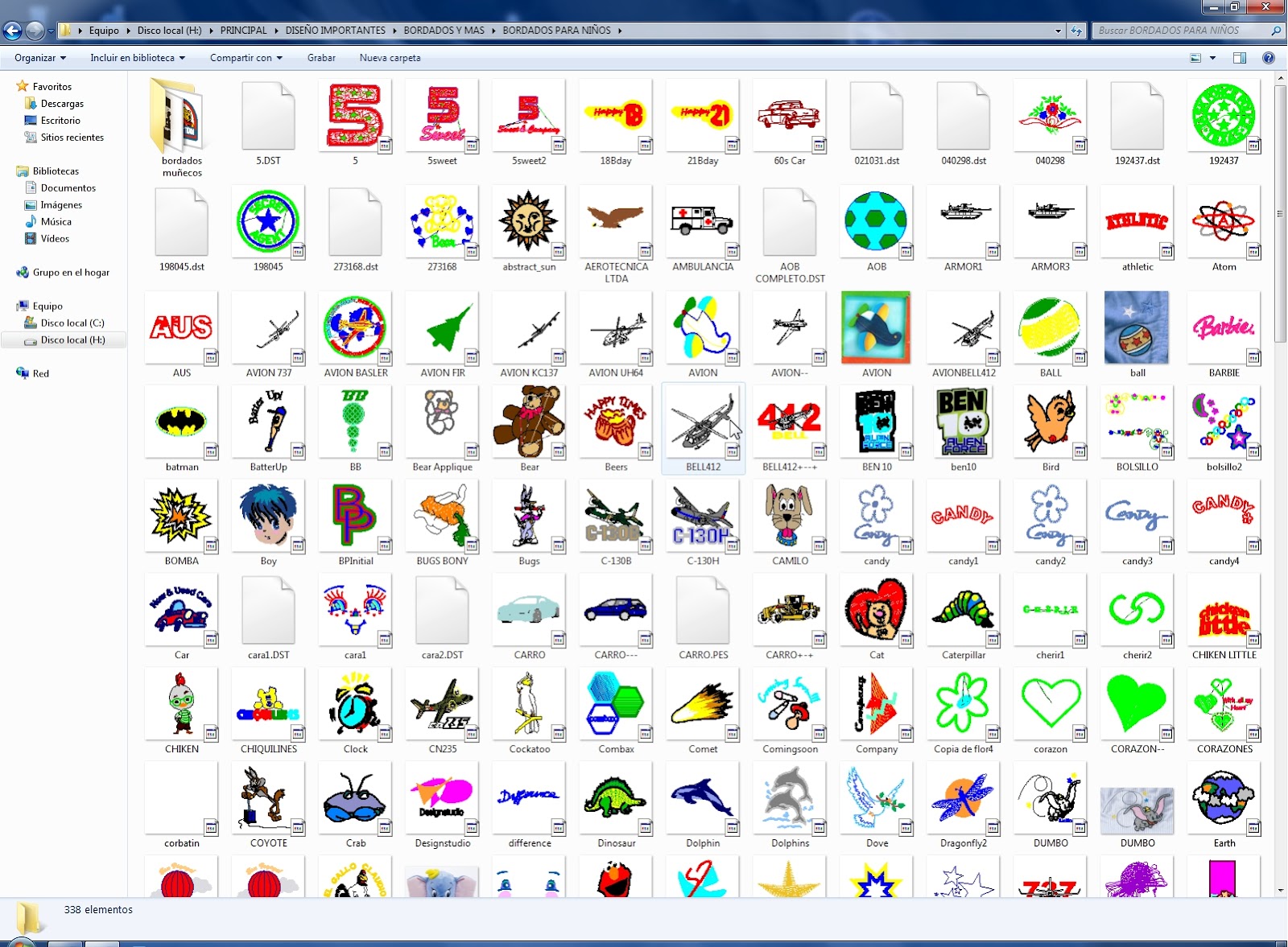Open the Imágenes library
The height and width of the screenshot is (947, 1288).
point(61,205)
